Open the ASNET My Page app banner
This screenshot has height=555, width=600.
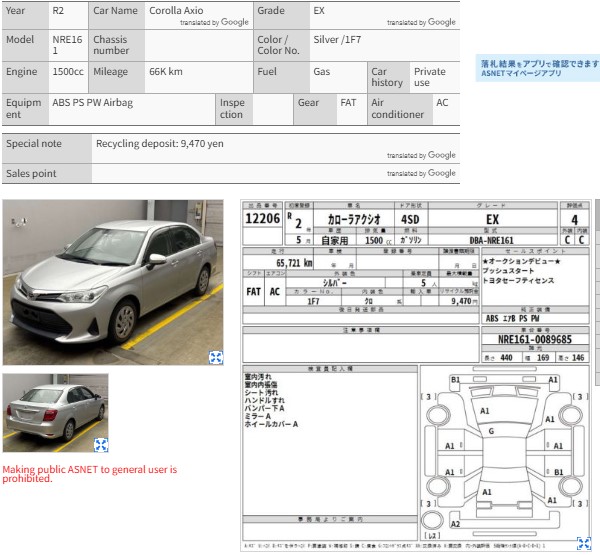[538, 68]
